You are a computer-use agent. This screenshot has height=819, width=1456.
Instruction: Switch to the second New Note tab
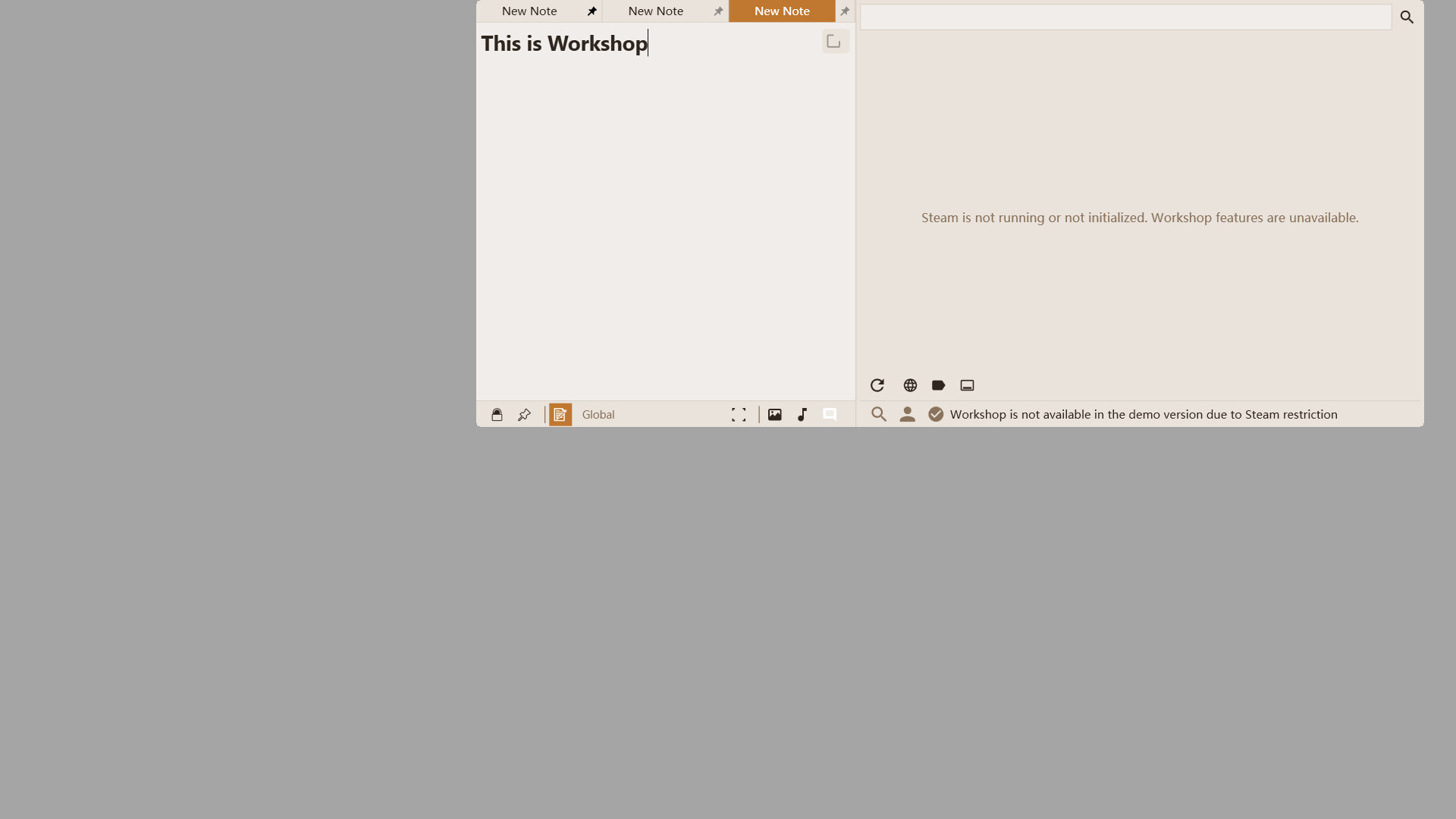pyautogui.click(x=656, y=11)
